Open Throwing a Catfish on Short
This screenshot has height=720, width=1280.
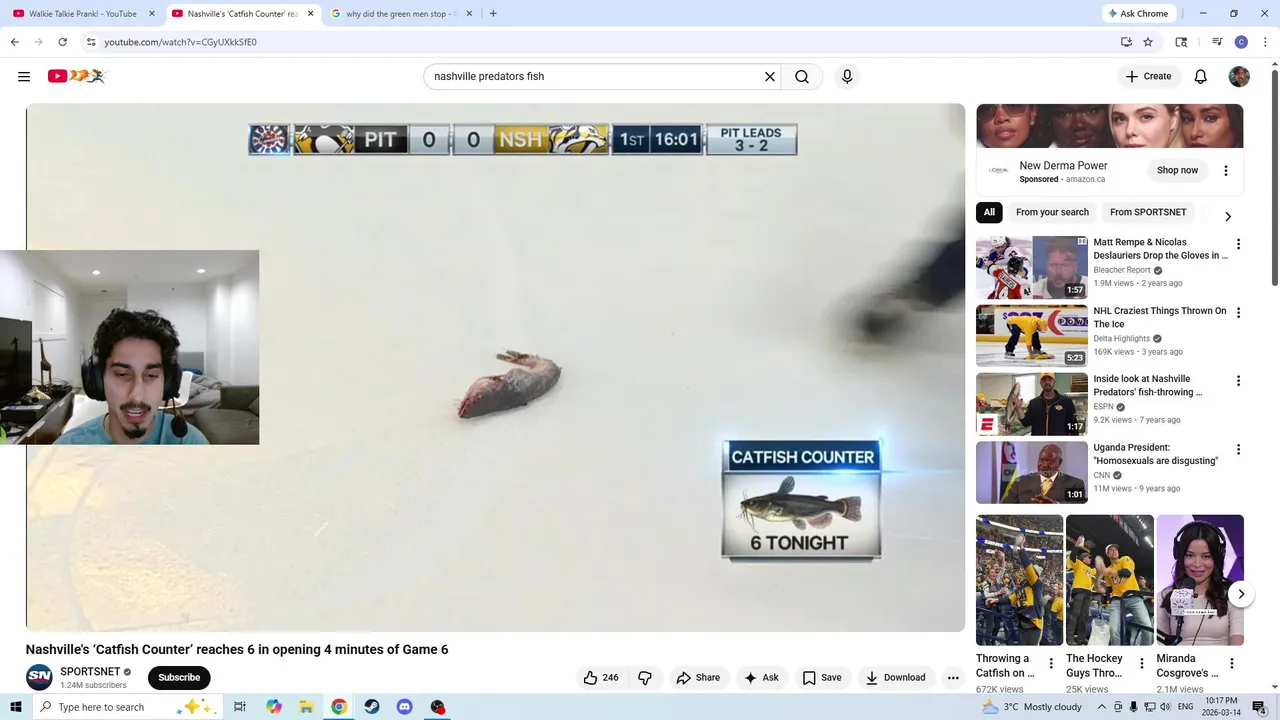point(1019,580)
